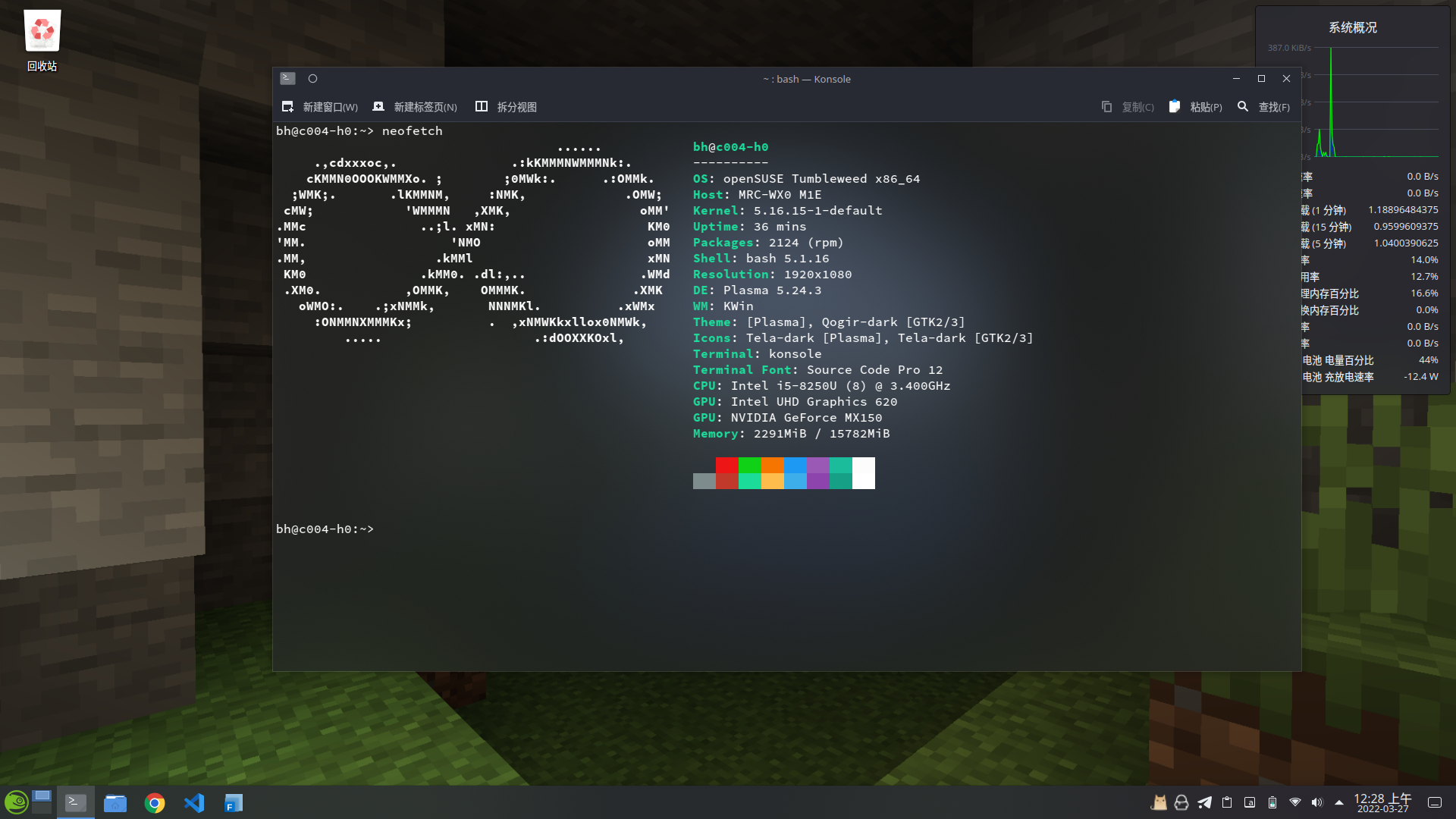1456x819 pixels.
Task: Click the 1.0400390625 five-minute load value
Action: (1406, 243)
